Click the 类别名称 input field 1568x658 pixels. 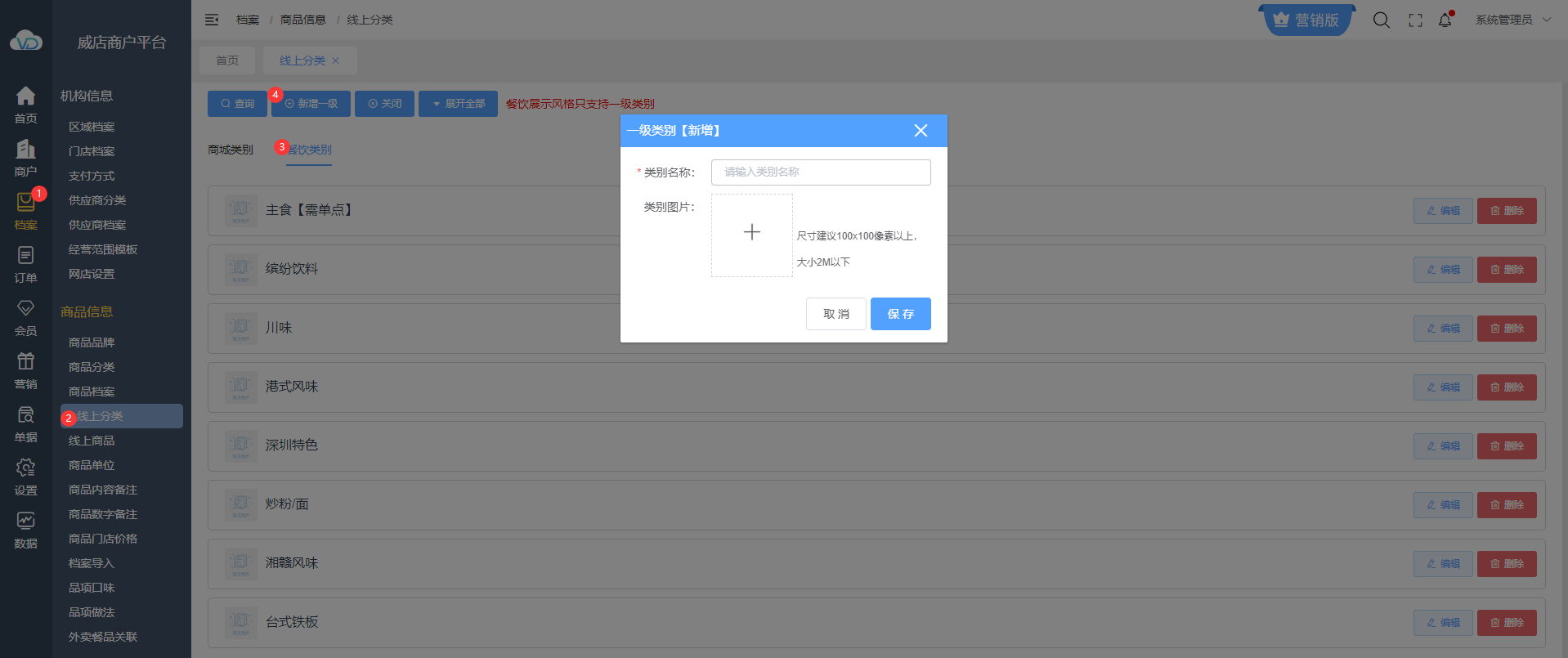pyautogui.click(x=820, y=172)
